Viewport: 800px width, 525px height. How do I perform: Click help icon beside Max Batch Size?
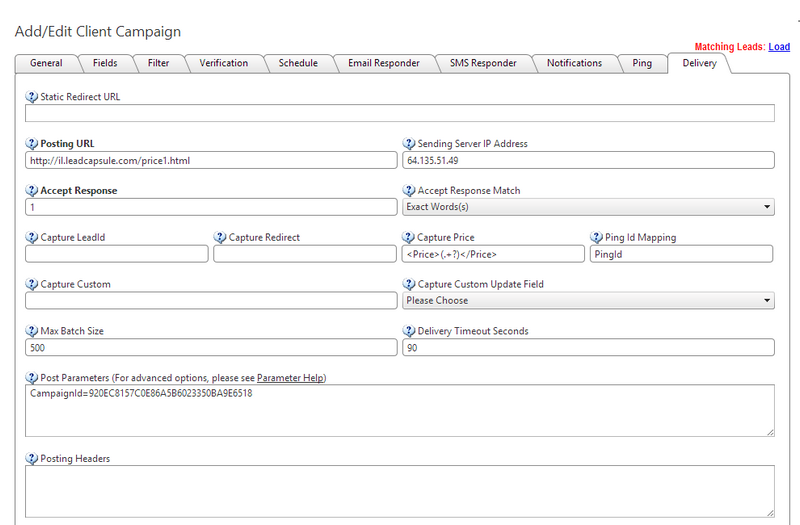(x=32, y=331)
